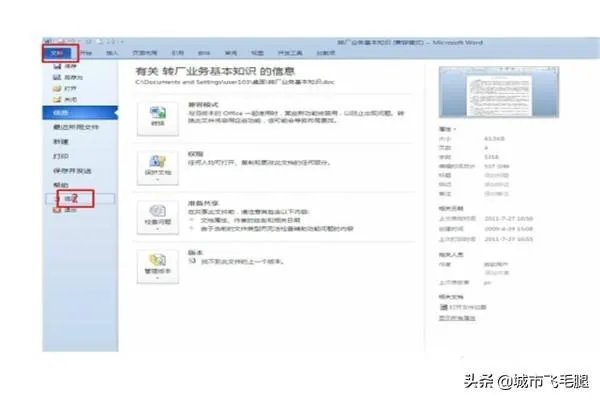
Task: Click the 相关人员 (Related People) heading
Action: click(451, 255)
